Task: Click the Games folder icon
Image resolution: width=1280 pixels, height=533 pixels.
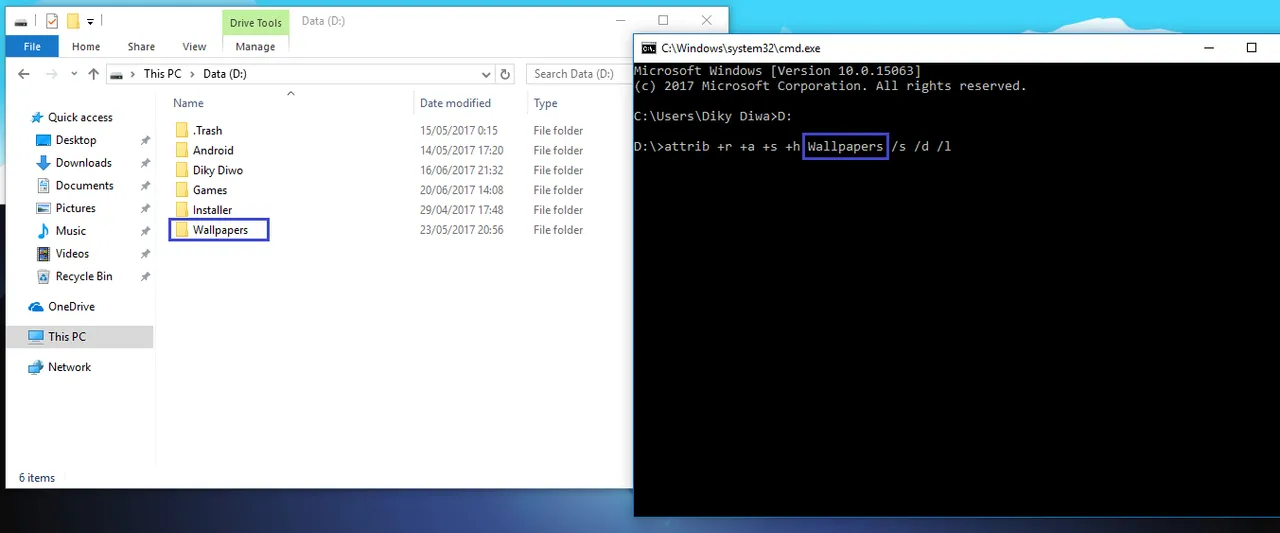Action: (x=181, y=190)
